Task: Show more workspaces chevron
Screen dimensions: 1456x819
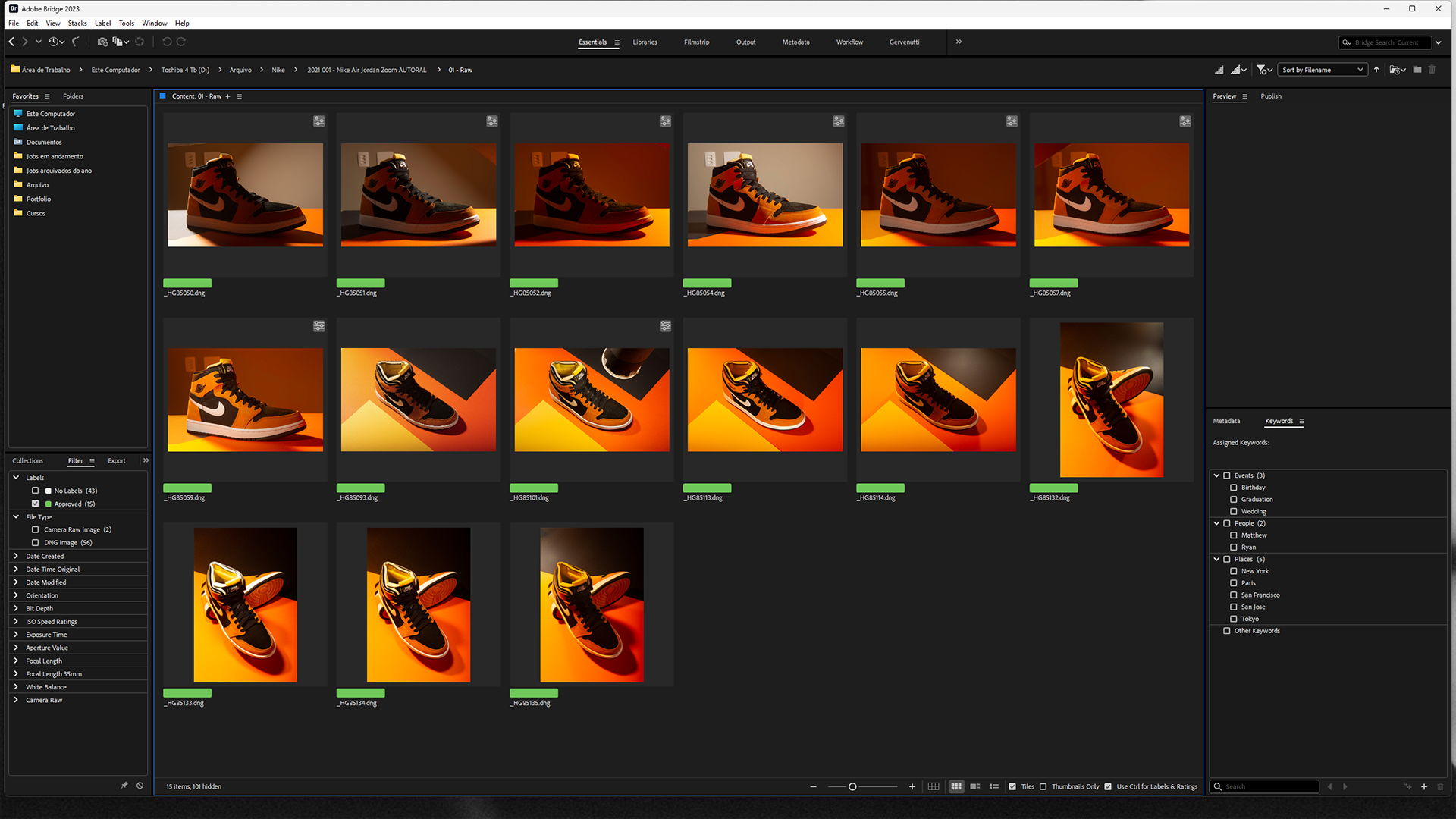Action: click(959, 42)
